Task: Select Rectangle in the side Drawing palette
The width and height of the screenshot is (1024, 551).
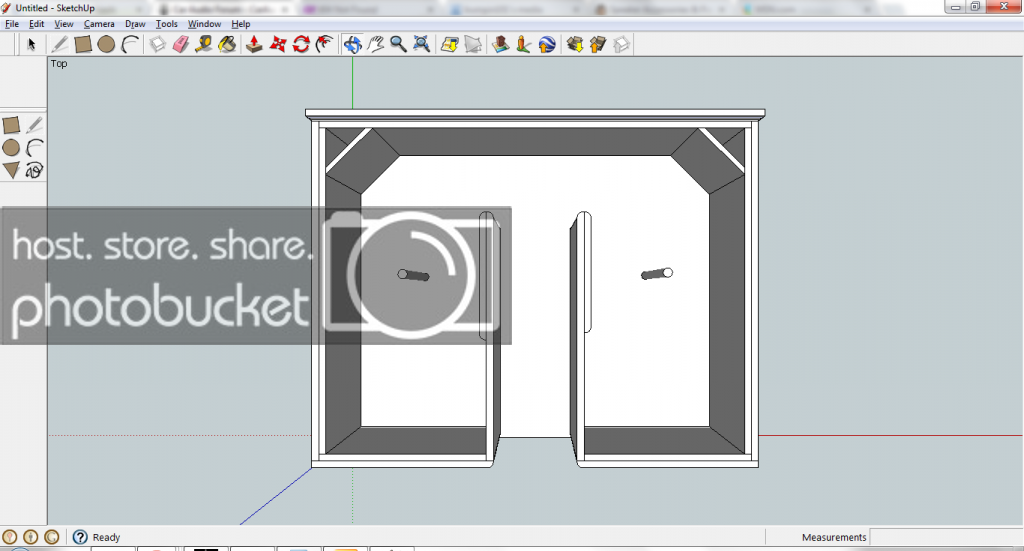Action: click(x=11, y=125)
